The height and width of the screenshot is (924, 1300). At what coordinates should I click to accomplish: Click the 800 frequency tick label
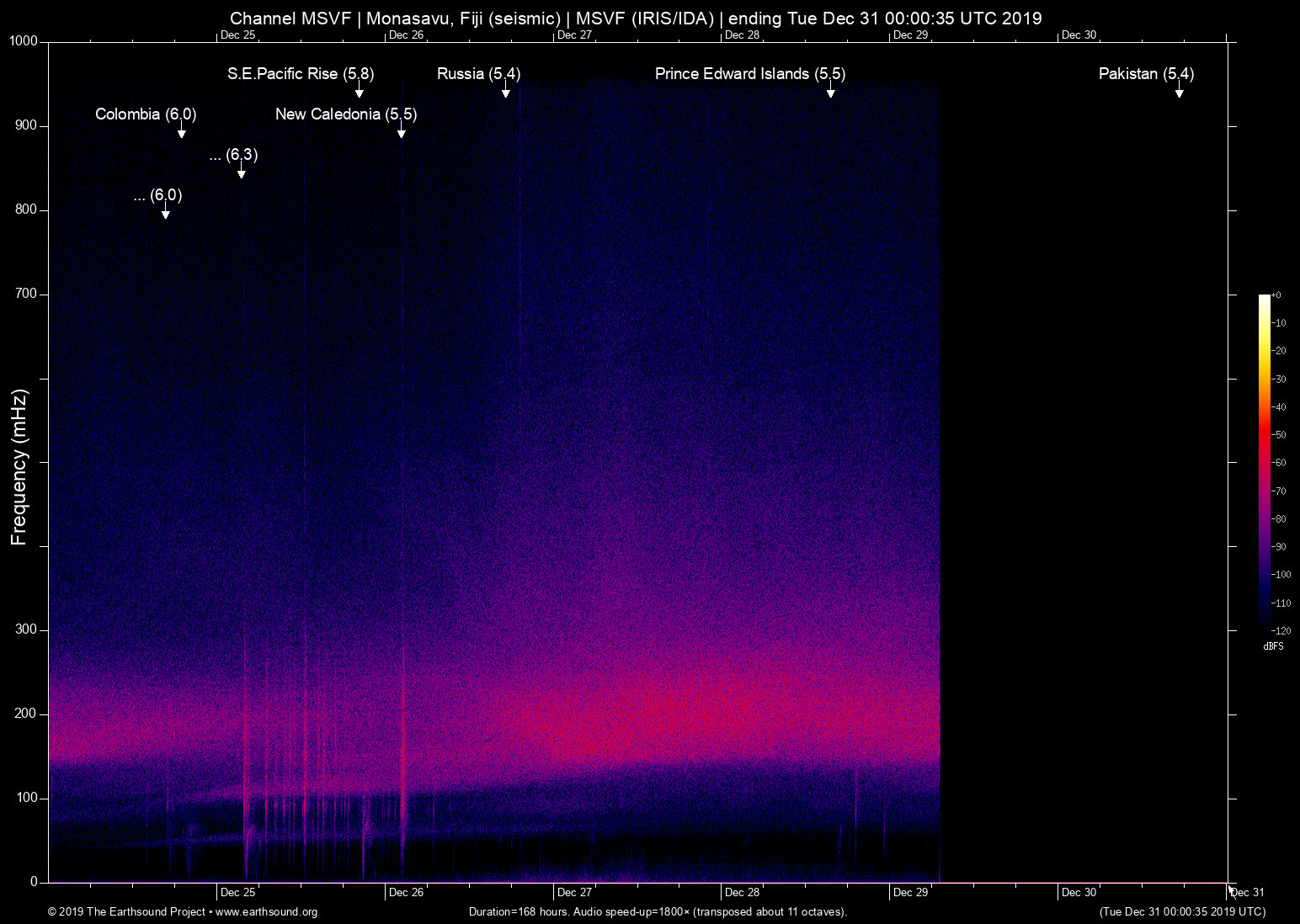(x=26, y=210)
